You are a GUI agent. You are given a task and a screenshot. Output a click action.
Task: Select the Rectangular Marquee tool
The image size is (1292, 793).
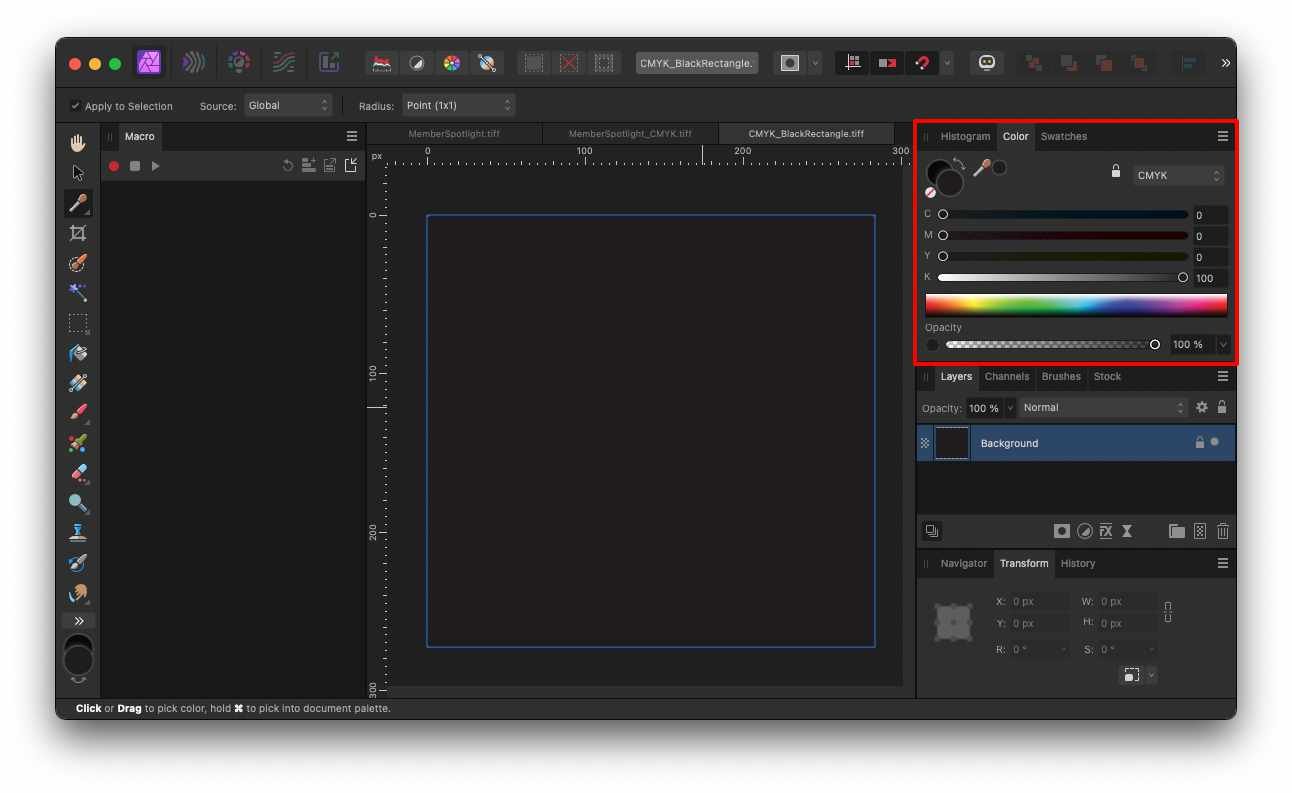pyautogui.click(x=78, y=323)
